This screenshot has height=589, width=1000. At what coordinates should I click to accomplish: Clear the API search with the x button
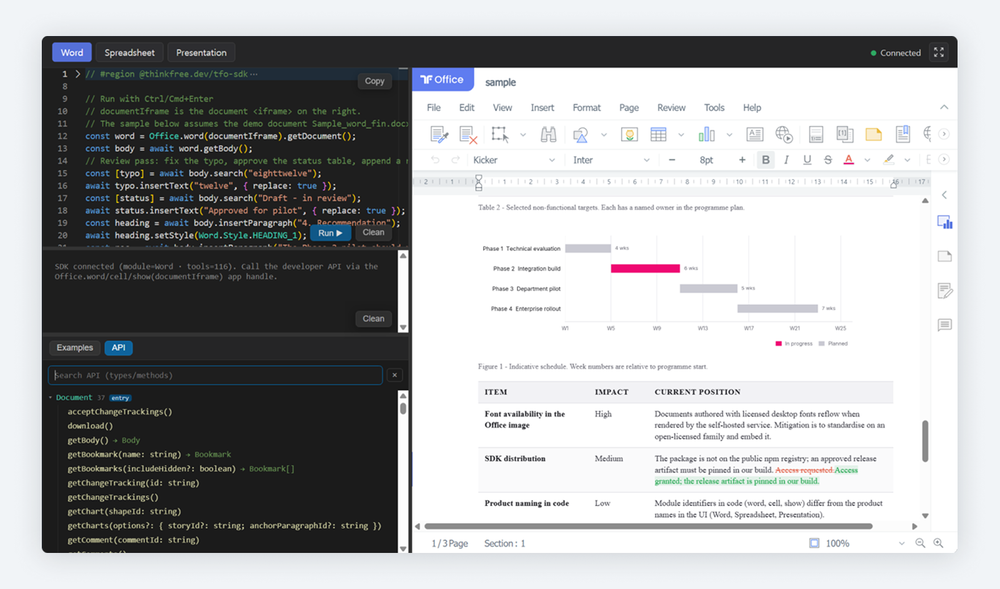coord(395,375)
